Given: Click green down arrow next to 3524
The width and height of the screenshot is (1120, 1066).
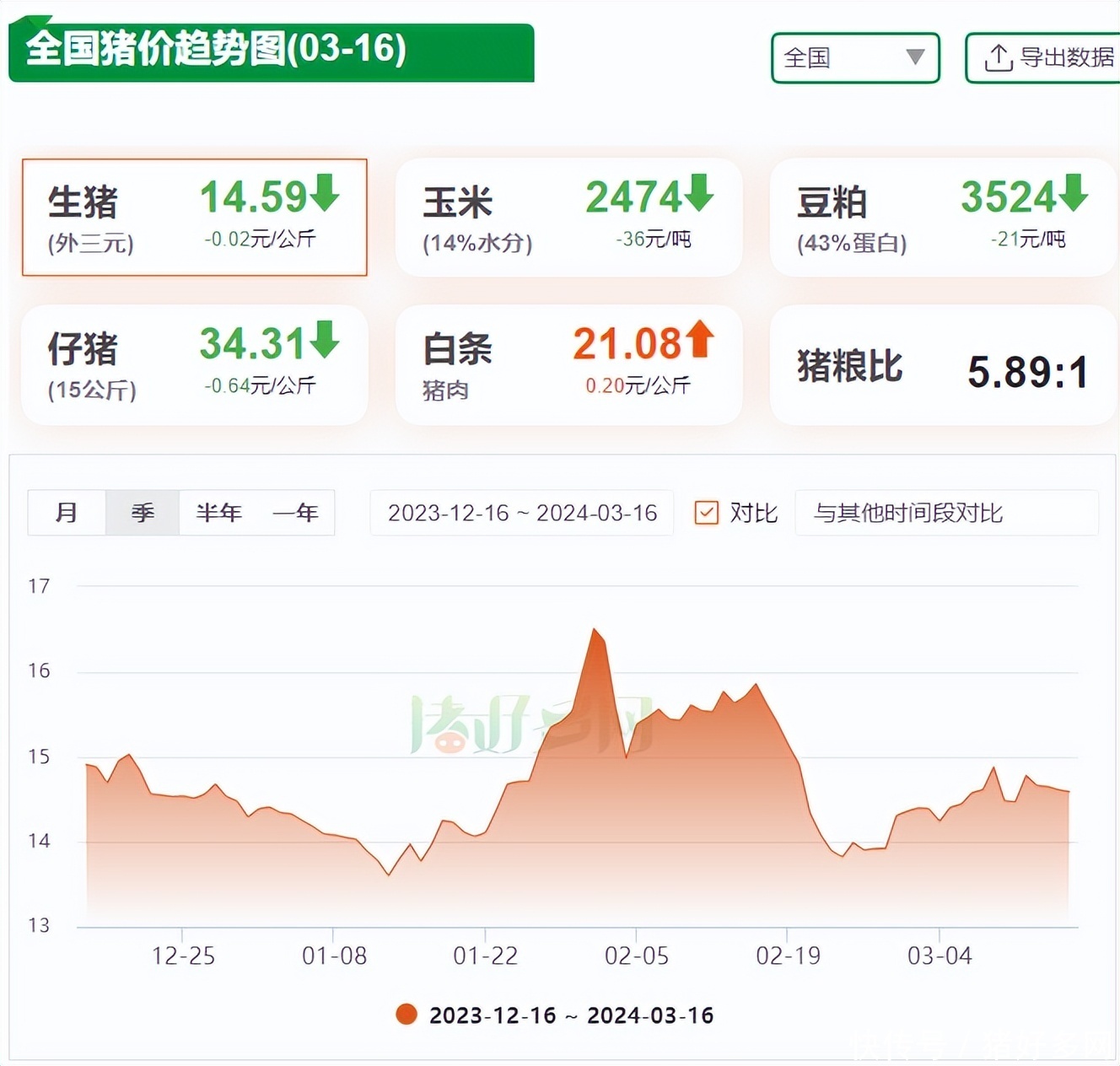Looking at the screenshot, I should point(1073,193).
